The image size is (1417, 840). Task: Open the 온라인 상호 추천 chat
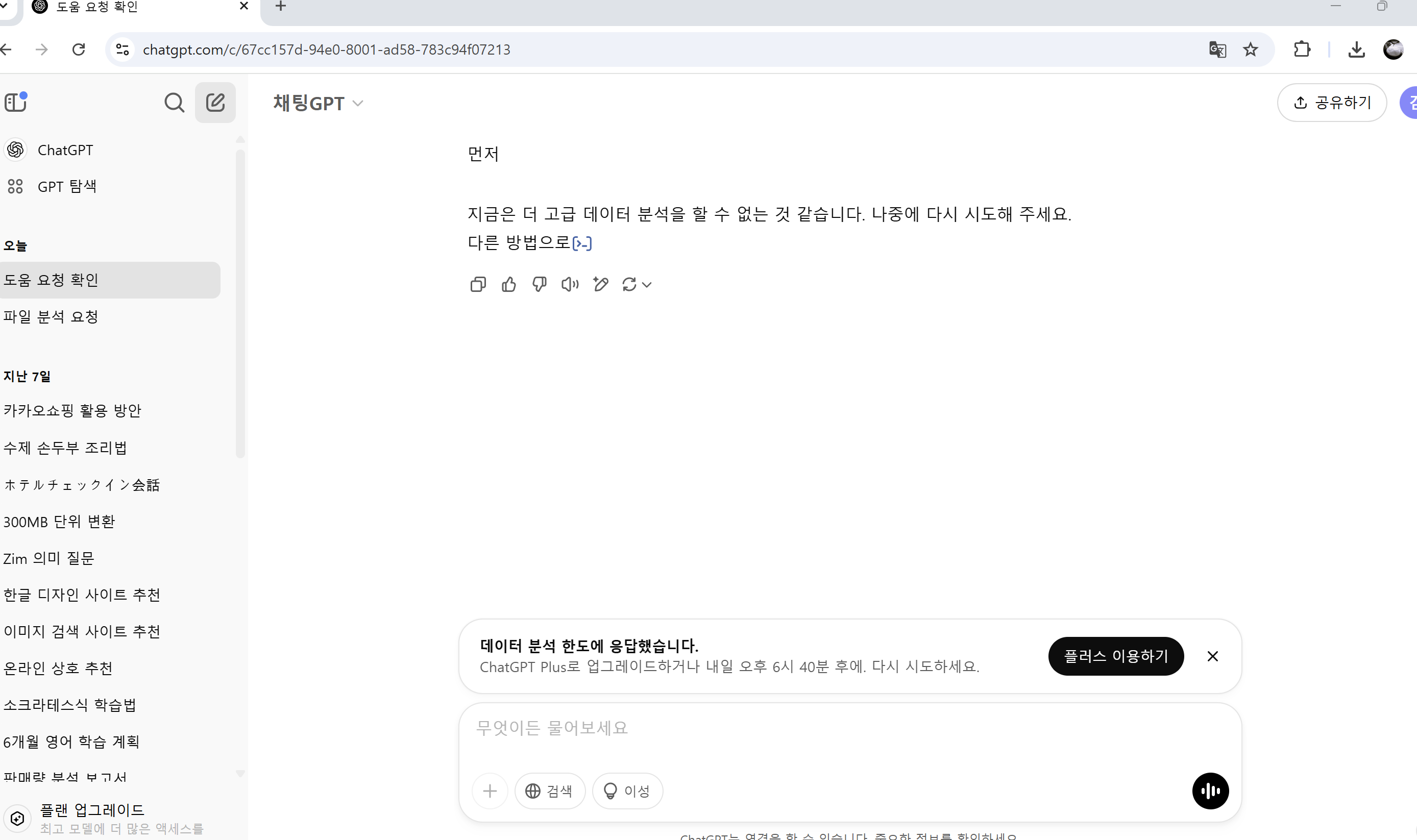coord(109,668)
